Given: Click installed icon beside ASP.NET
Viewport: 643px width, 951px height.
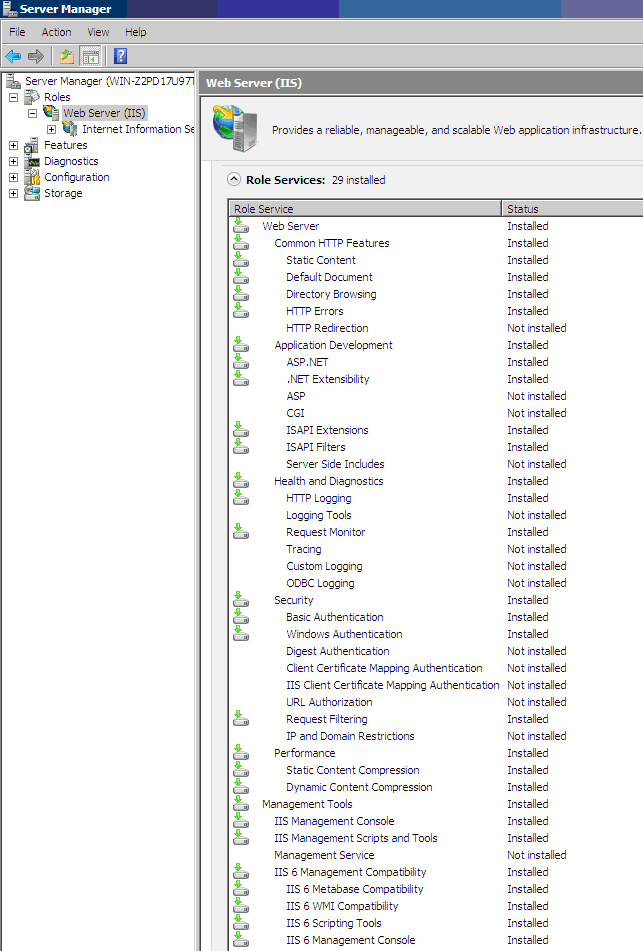Looking at the screenshot, I should tap(241, 361).
